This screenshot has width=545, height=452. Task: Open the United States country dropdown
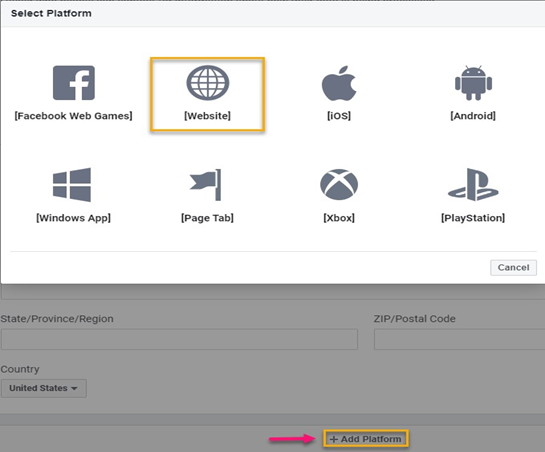44,388
